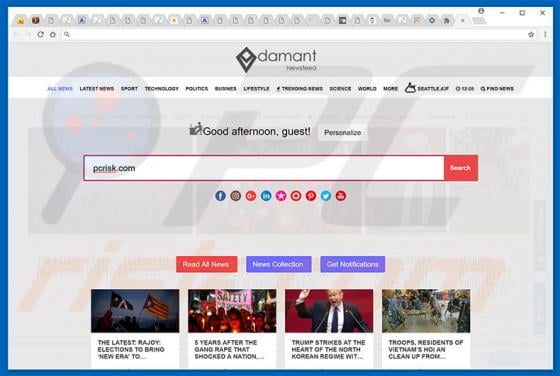Switch to the settings gear browser tab

[x=432, y=20]
